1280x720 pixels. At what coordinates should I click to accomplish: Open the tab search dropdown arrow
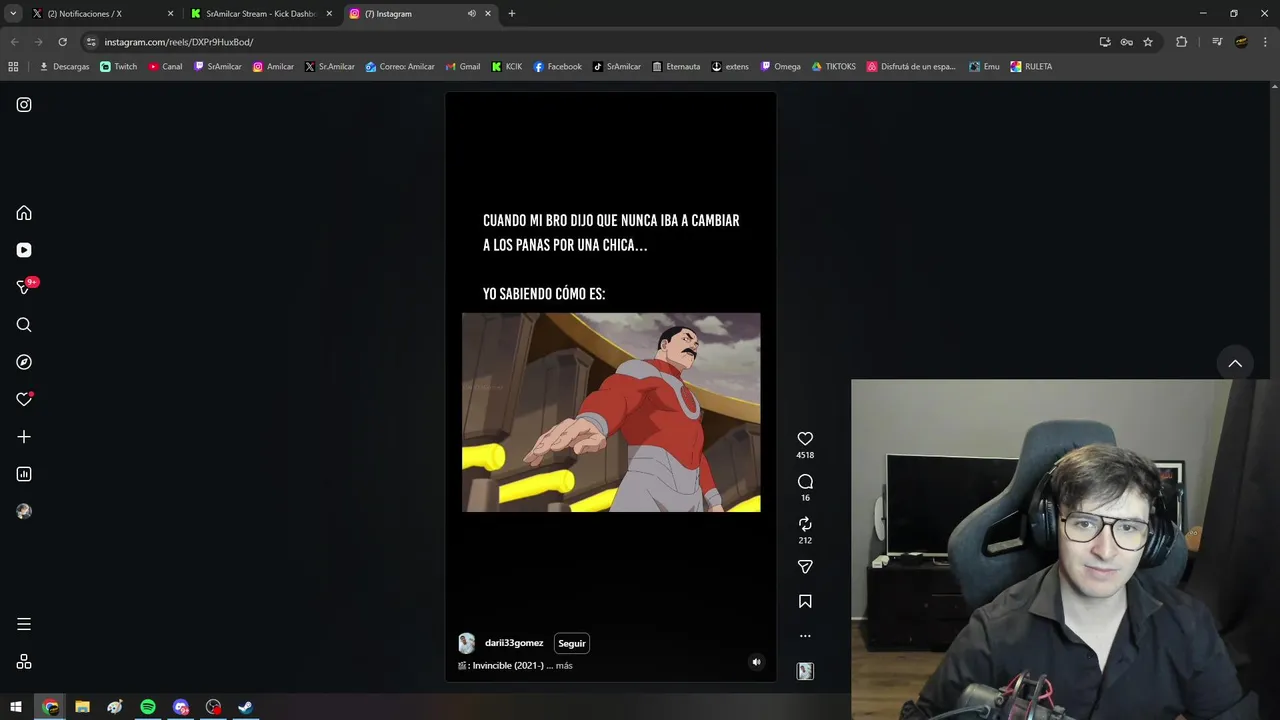coord(13,14)
